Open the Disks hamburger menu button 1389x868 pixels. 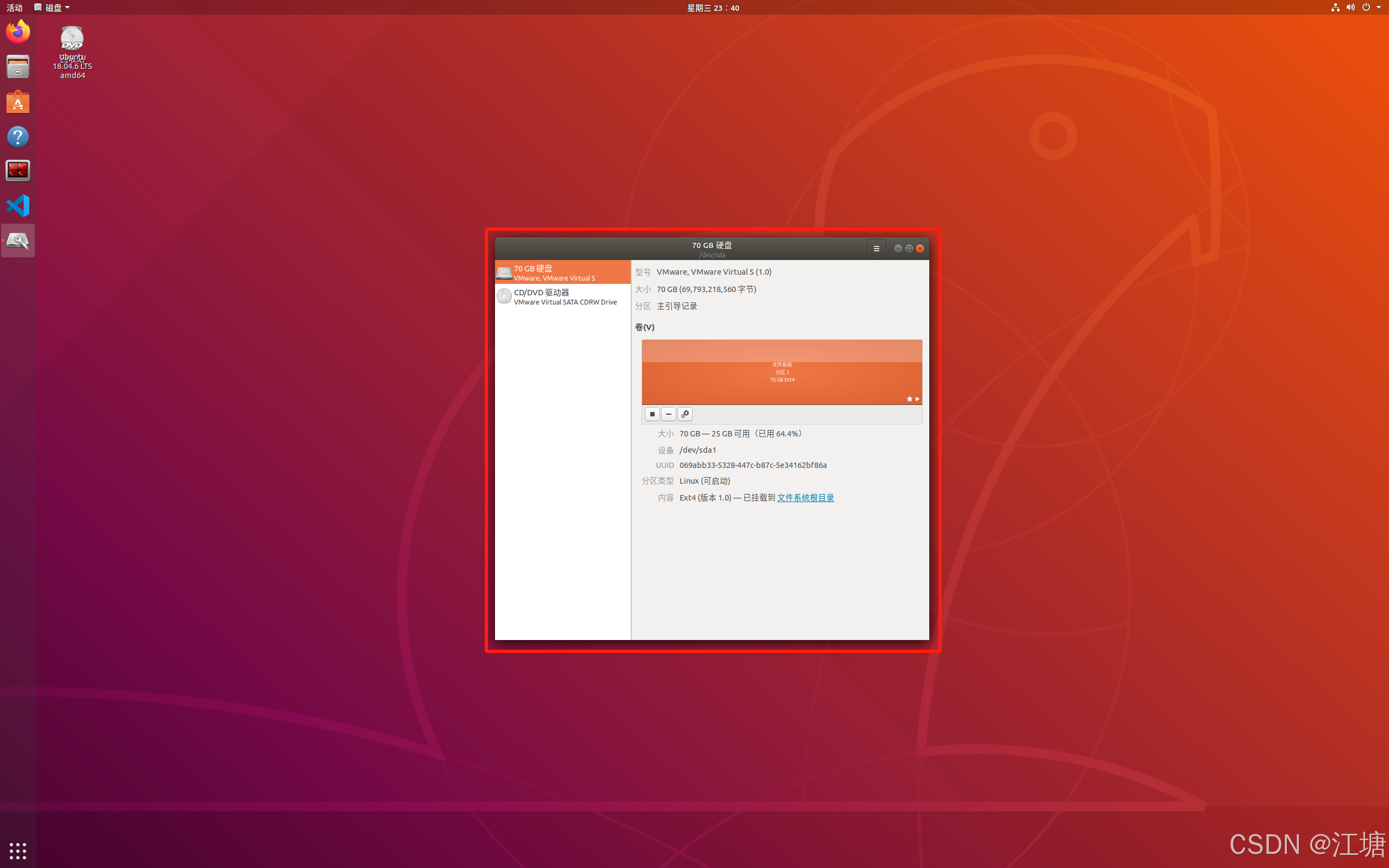click(876, 249)
